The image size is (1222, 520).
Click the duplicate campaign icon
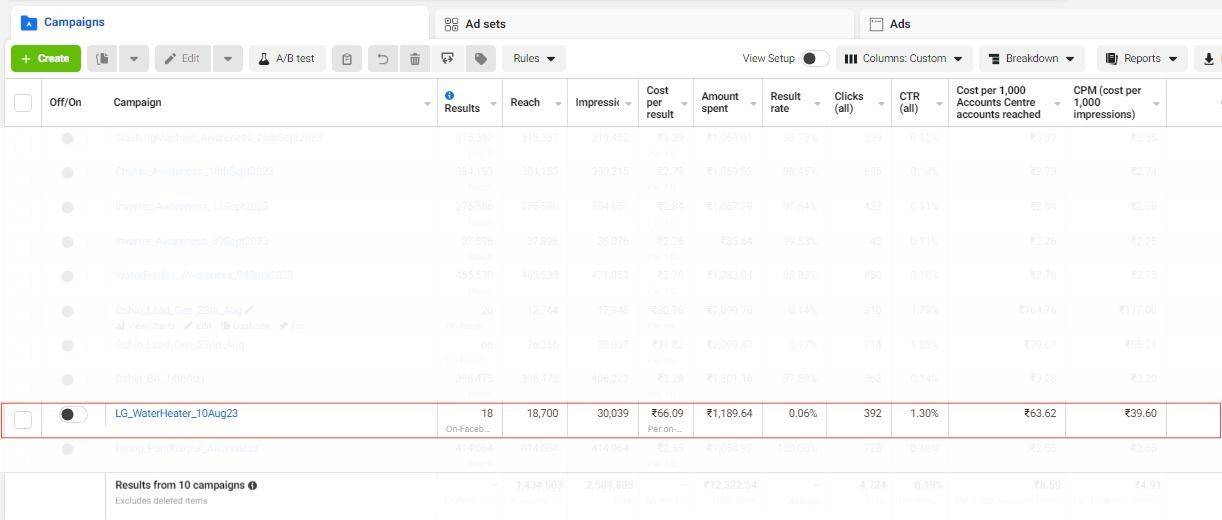[102, 59]
